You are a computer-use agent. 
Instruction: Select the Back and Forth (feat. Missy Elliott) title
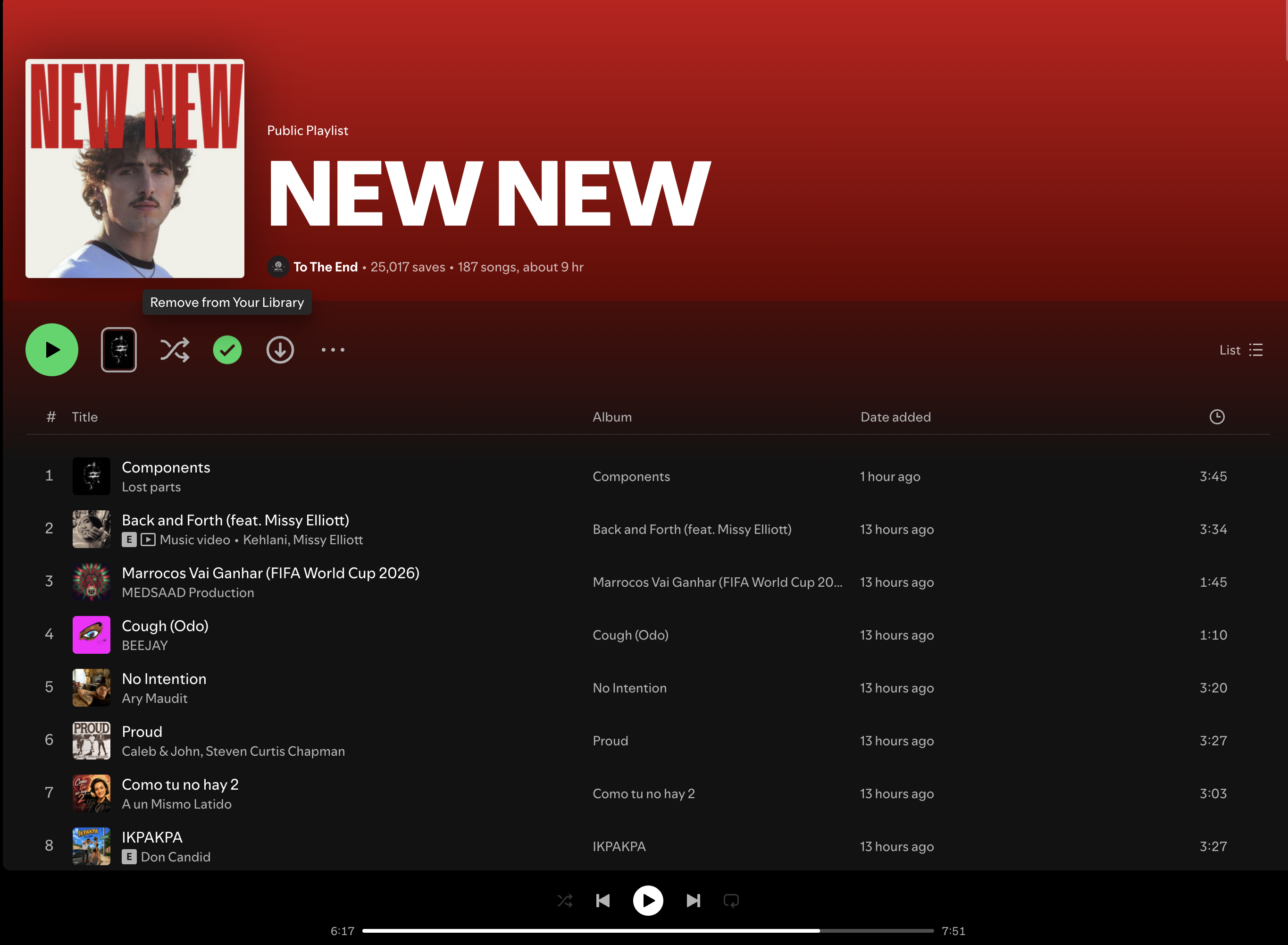235,520
